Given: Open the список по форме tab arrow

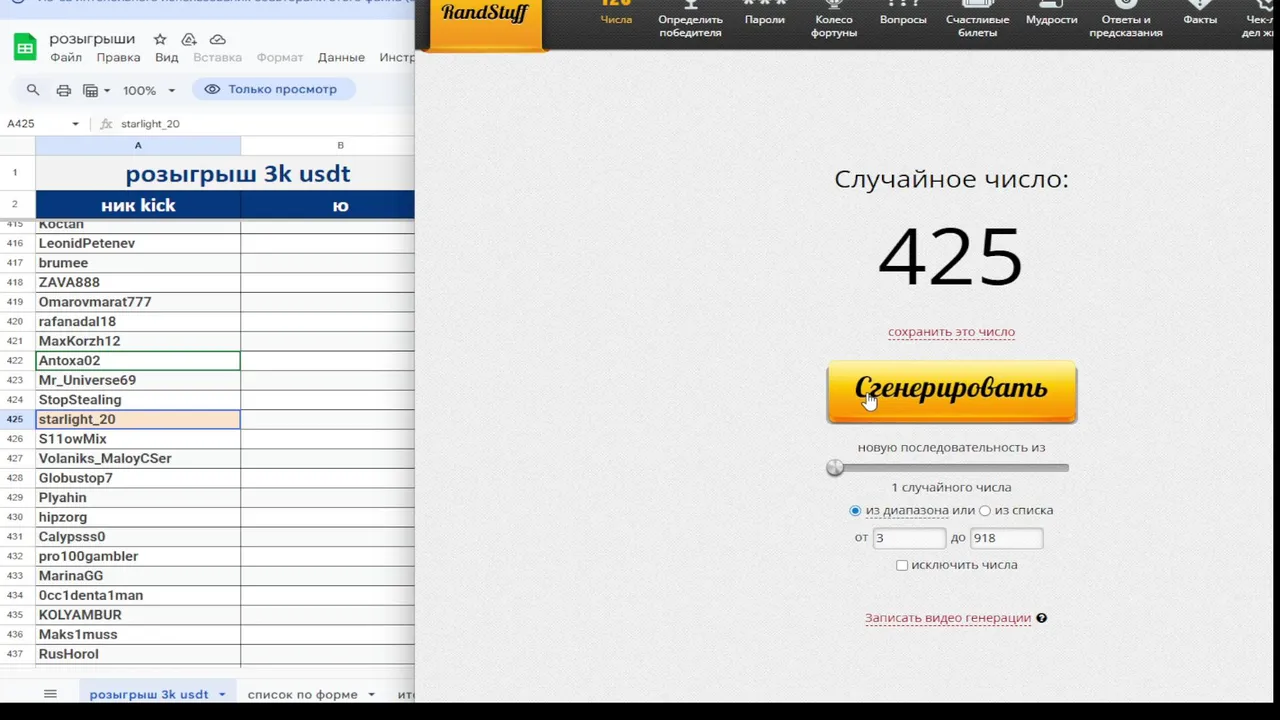Looking at the screenshot, I should click(371, 694).
